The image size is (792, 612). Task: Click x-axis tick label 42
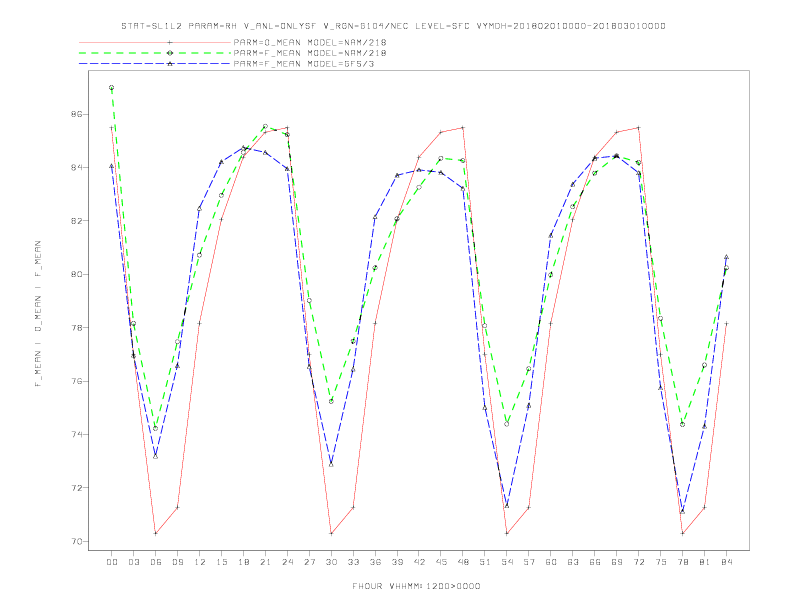[x=419, y=562]
